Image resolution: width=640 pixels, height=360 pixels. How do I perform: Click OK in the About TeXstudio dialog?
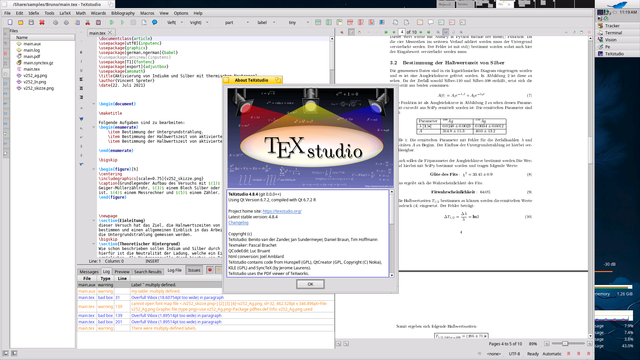(310, 284)
